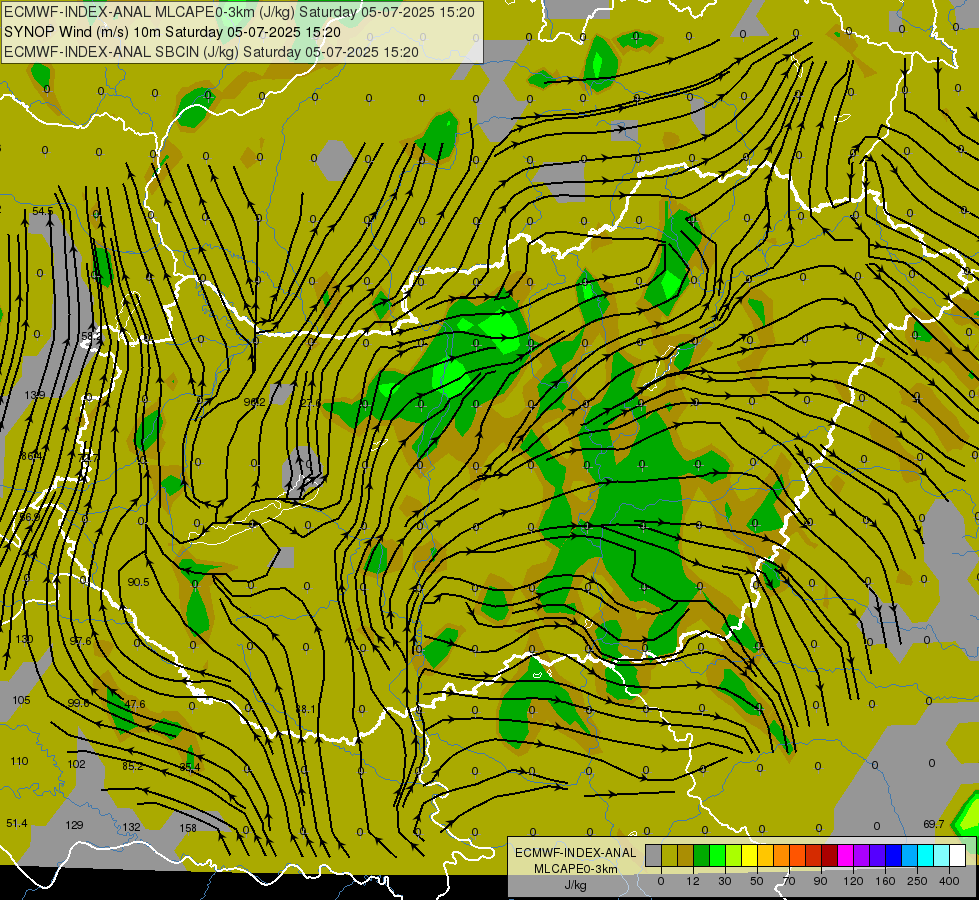
Task: Click the sky blue legend swatch
Action: tap(910, 855)
